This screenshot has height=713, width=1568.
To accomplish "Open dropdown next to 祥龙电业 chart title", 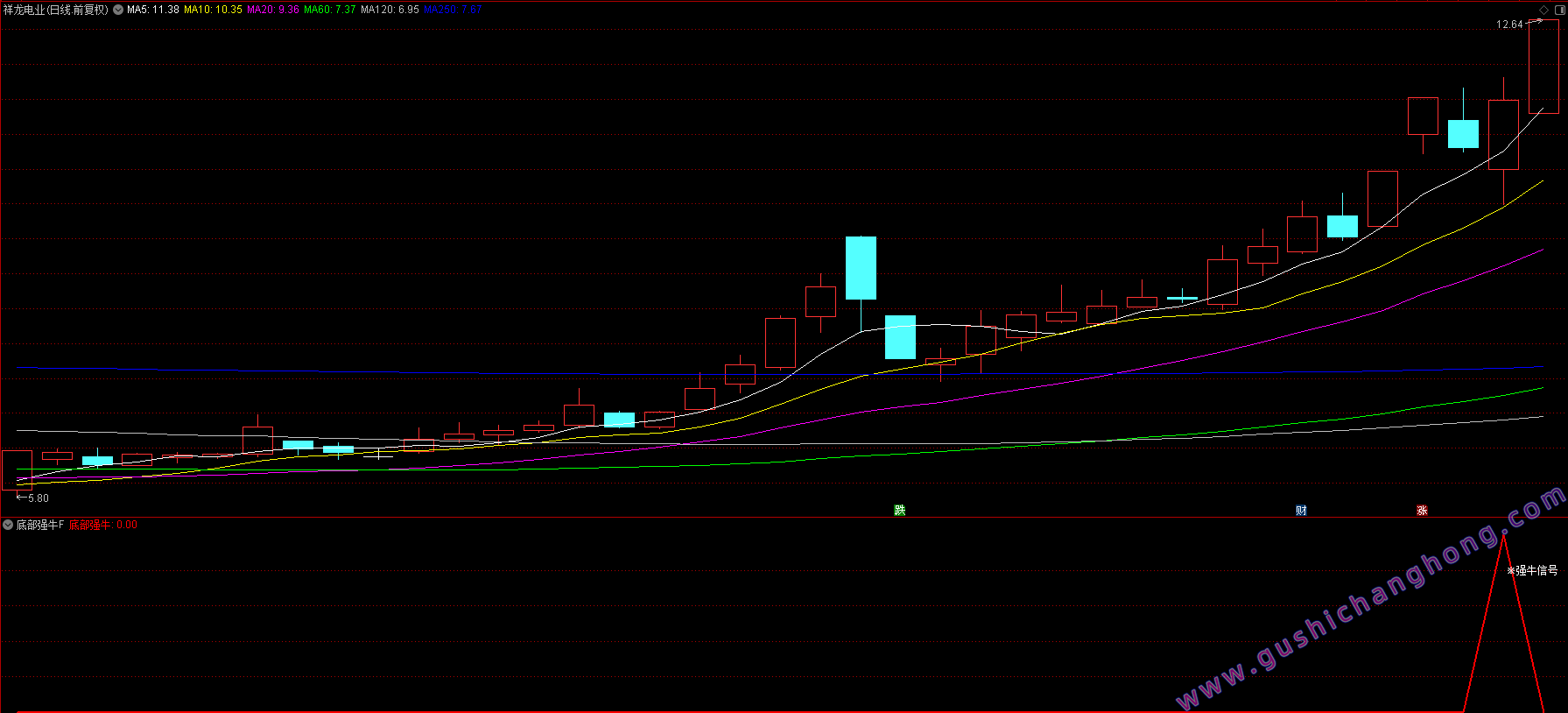I will 118,10.
